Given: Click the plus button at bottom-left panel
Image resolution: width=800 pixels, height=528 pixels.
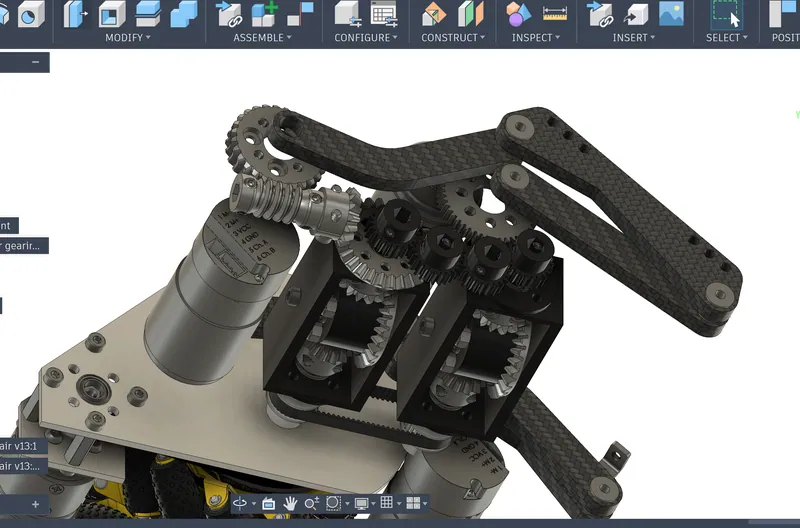Looking at the screenshot, I should (35, 505).
